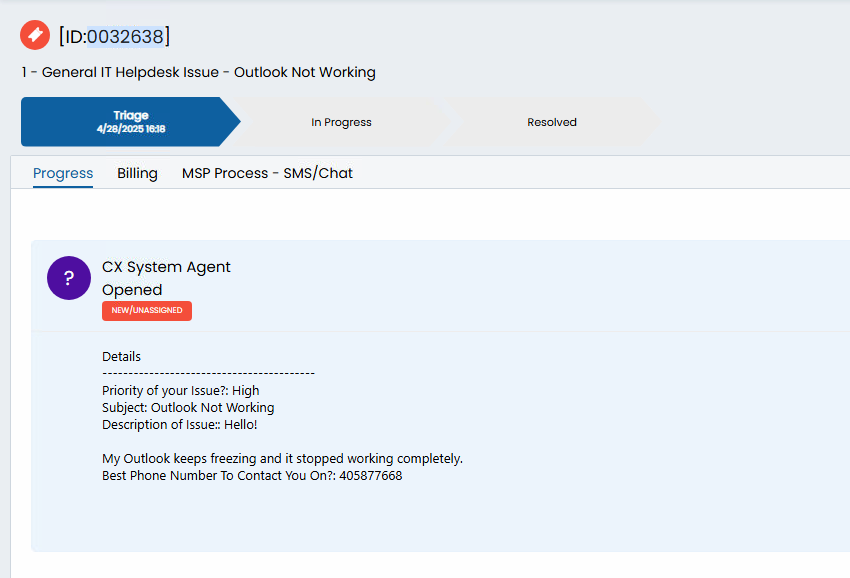Open the ticket title about Outlook Not Working
This screenshot has height=578, width=850.
tap(198, 72)
